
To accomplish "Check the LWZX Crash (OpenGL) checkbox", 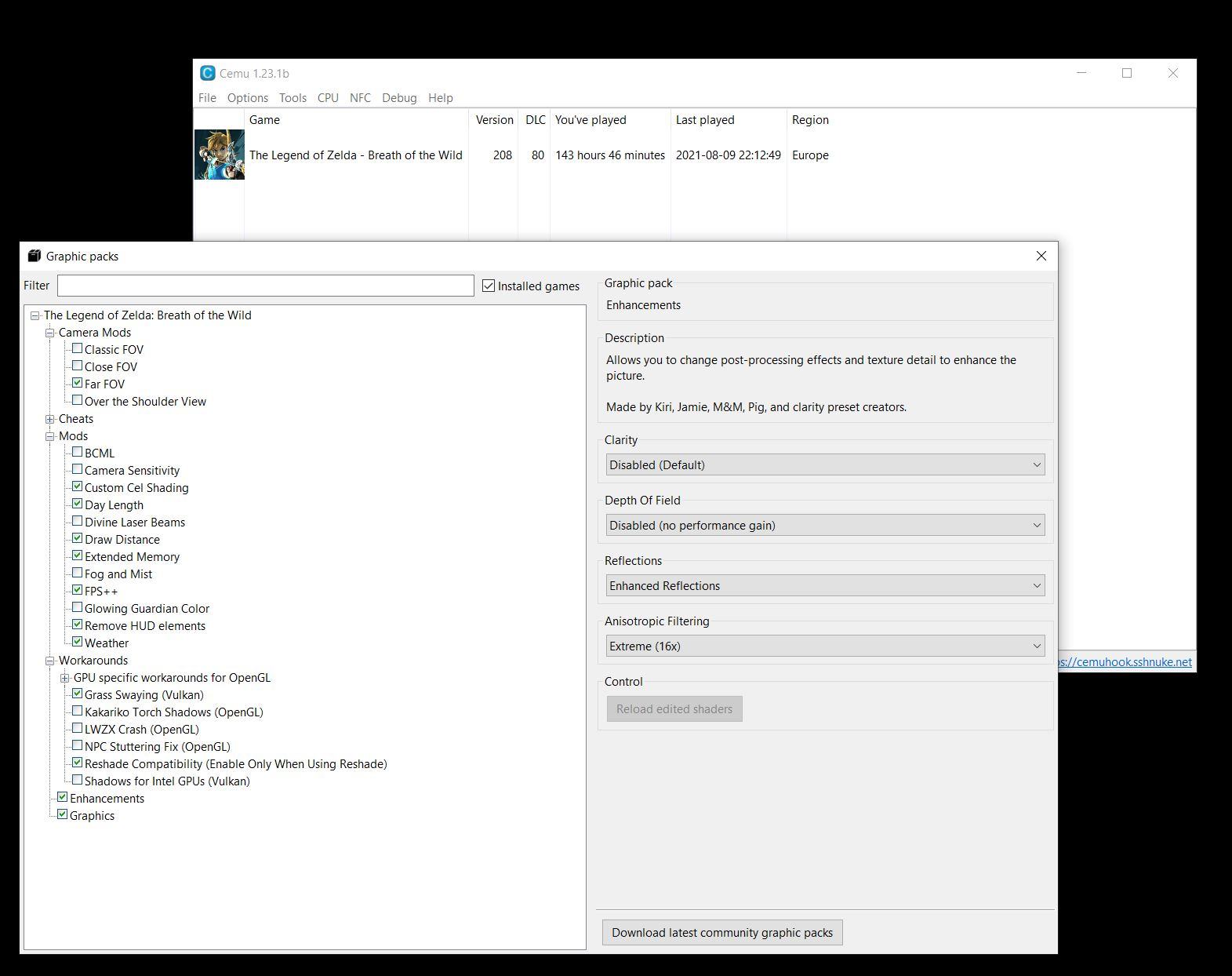I will [x=78, y=728].
